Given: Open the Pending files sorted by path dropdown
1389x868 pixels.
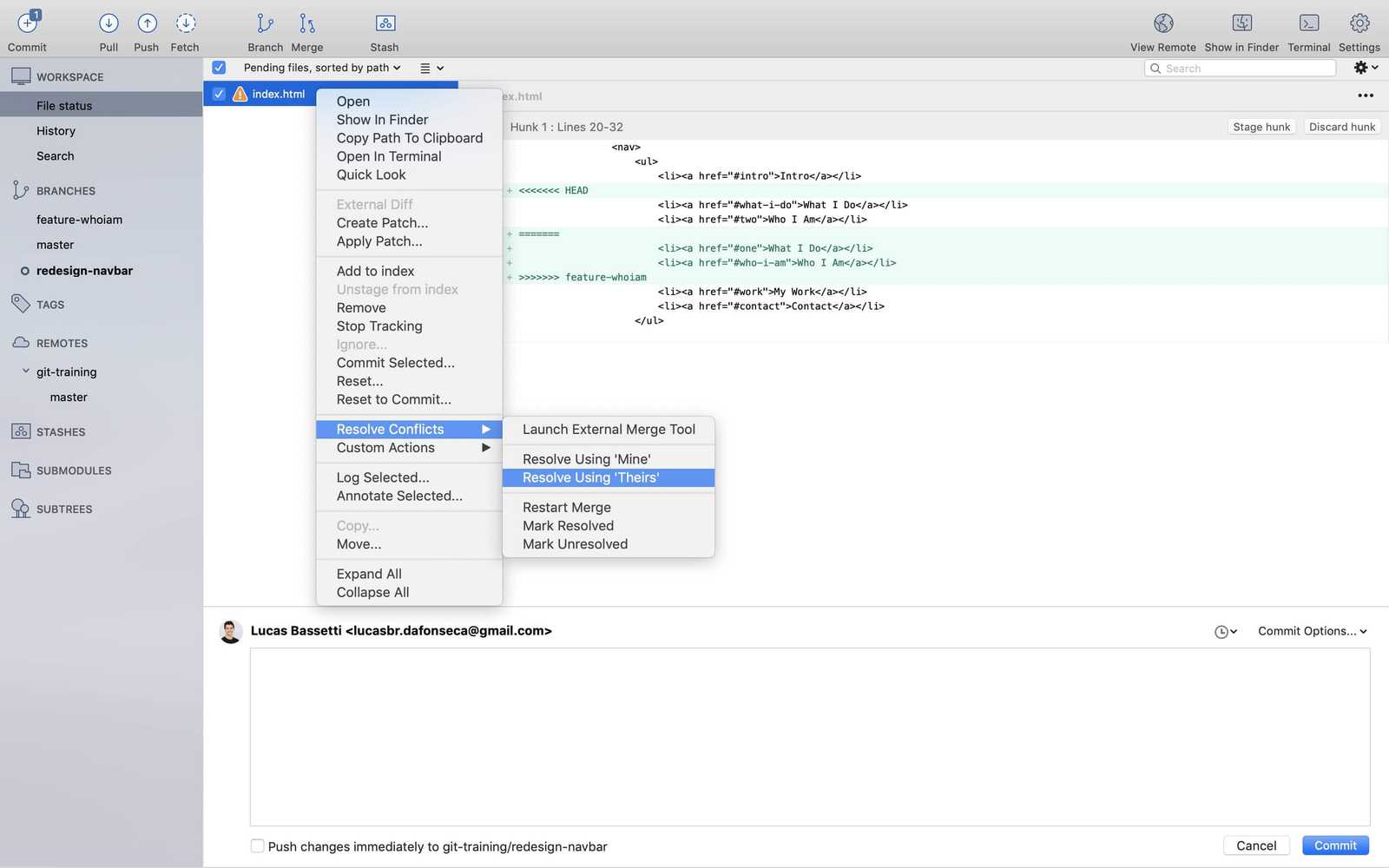Looking at the screenshot, I should [319, 67].
